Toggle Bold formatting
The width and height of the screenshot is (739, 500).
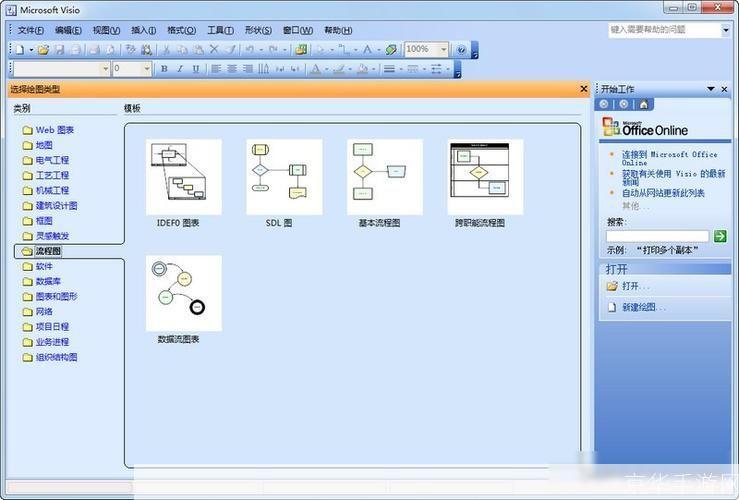(164, 69)
